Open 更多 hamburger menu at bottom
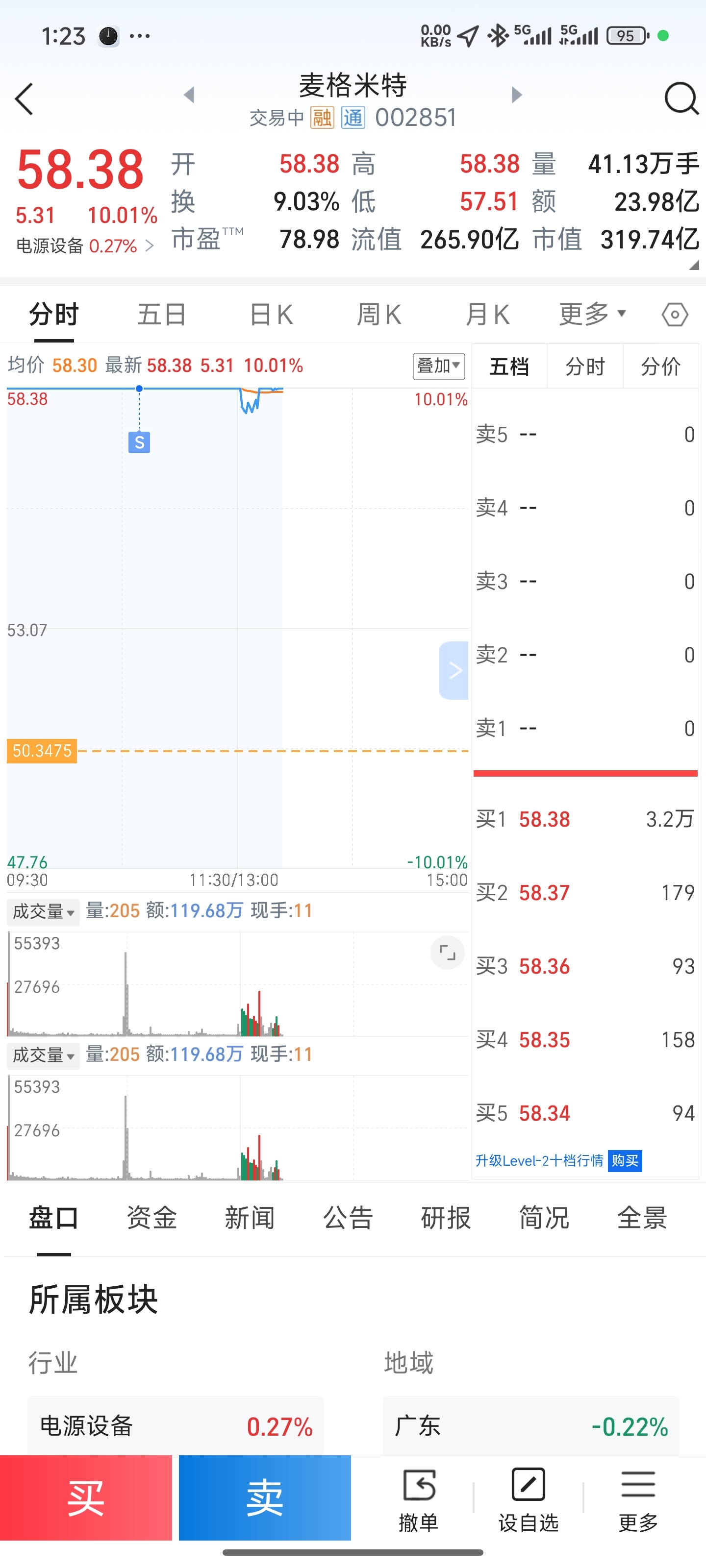 [638, 1500]
